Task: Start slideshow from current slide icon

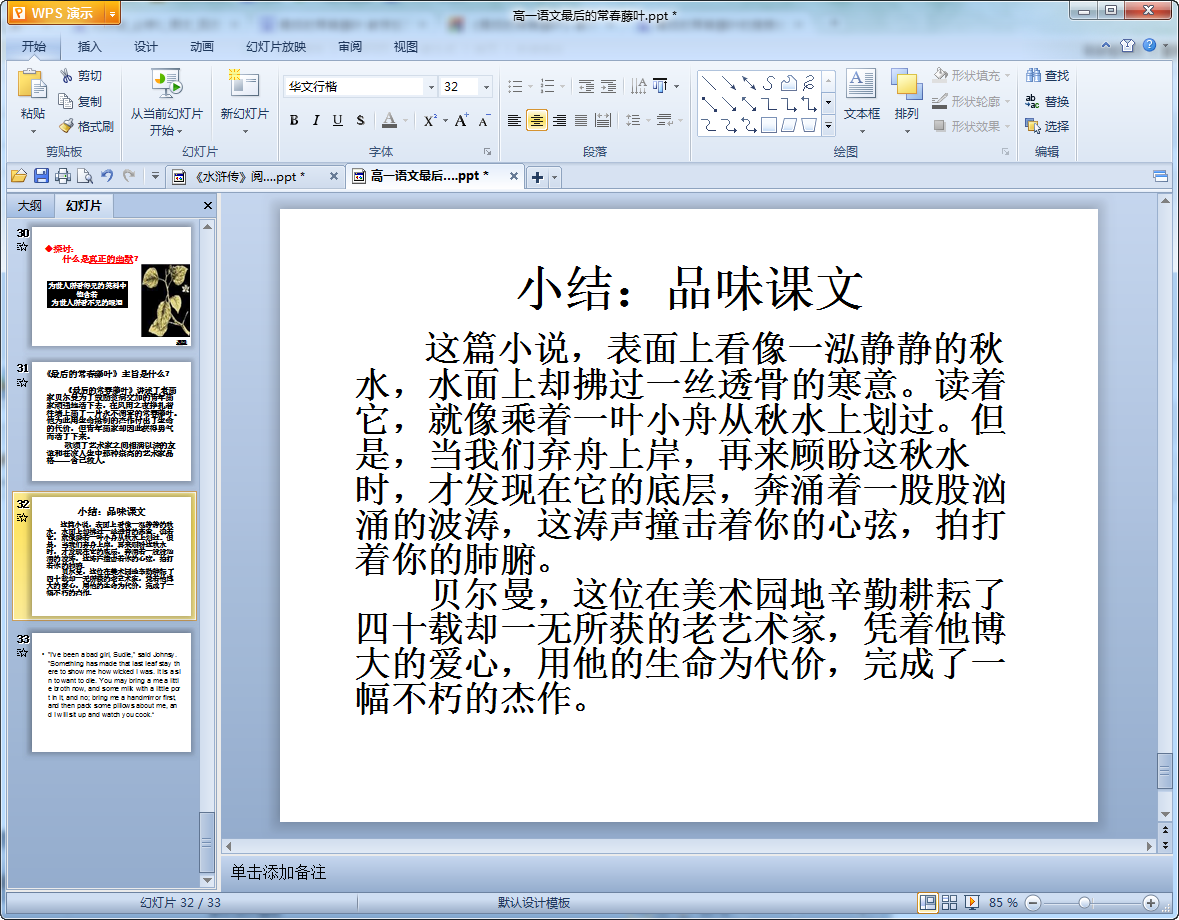Action: click(x=166, y=84)
